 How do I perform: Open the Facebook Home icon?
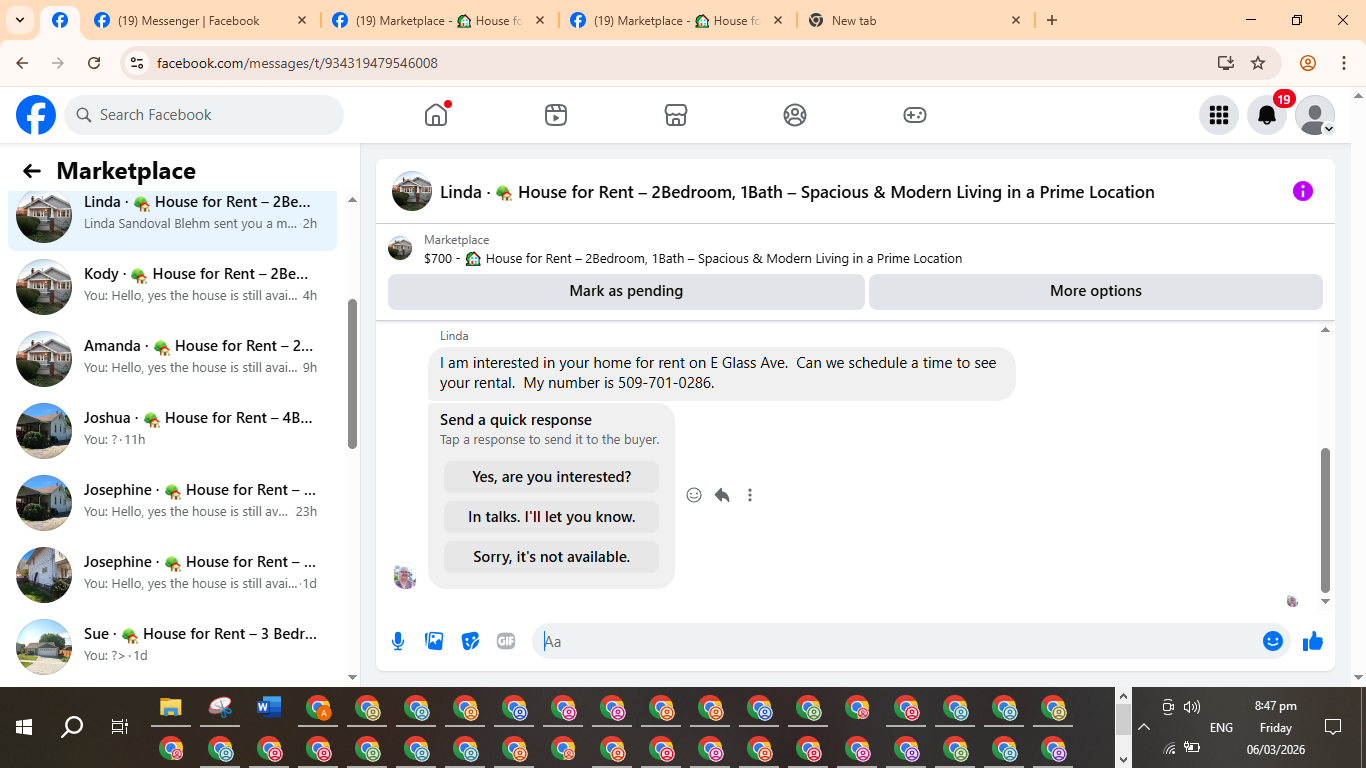(436, 115)
